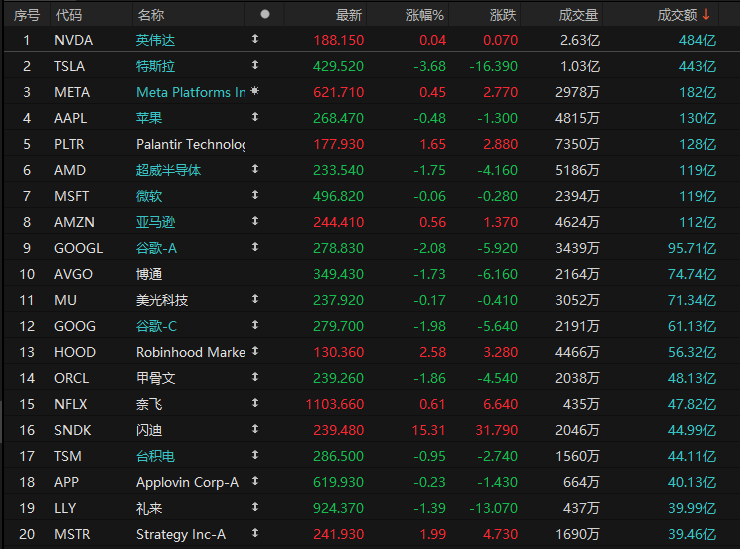Click the LLY price 924.370
The height and width of the screenshot is (549, 740).
(x=338, y=508)
